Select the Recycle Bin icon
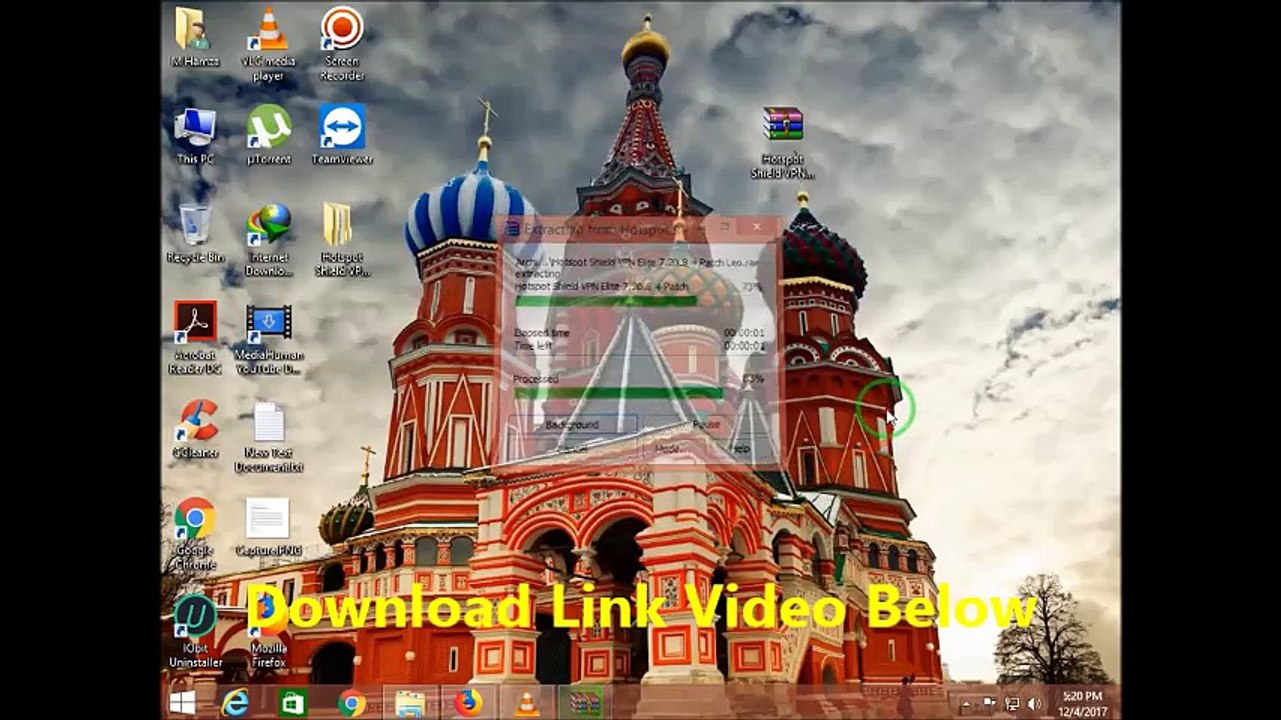This screenshot has height=720, width=1281. click(195, 226)
